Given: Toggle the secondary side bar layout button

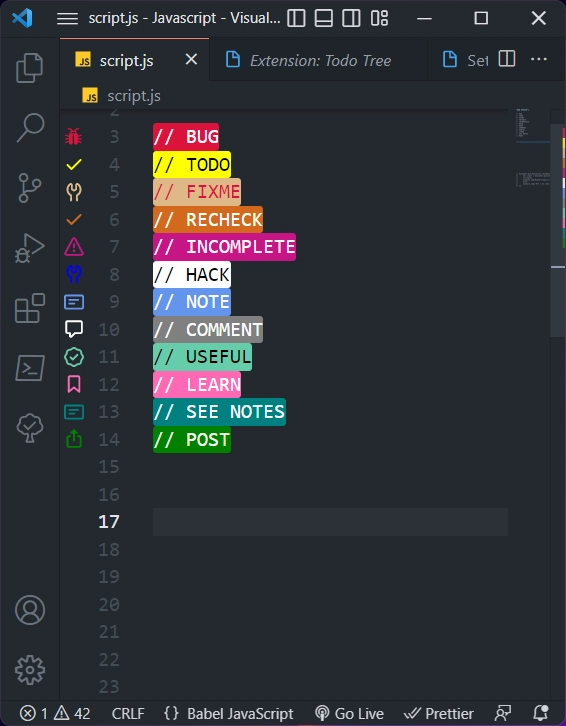Looking at the screenshot, I should point(351,19).
